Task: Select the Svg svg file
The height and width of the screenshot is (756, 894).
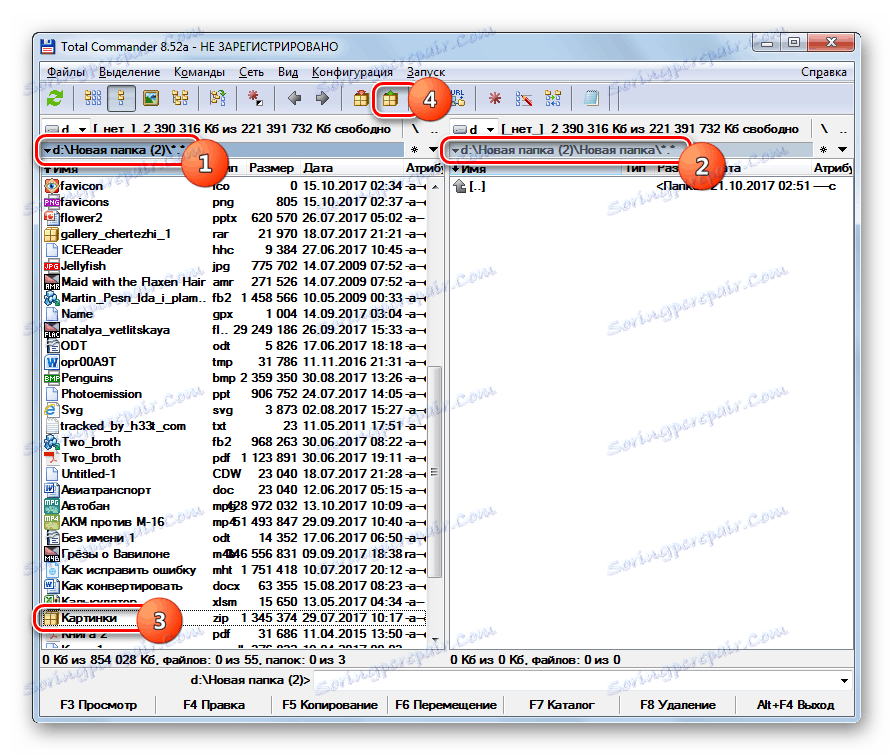Action: (234, 409)
